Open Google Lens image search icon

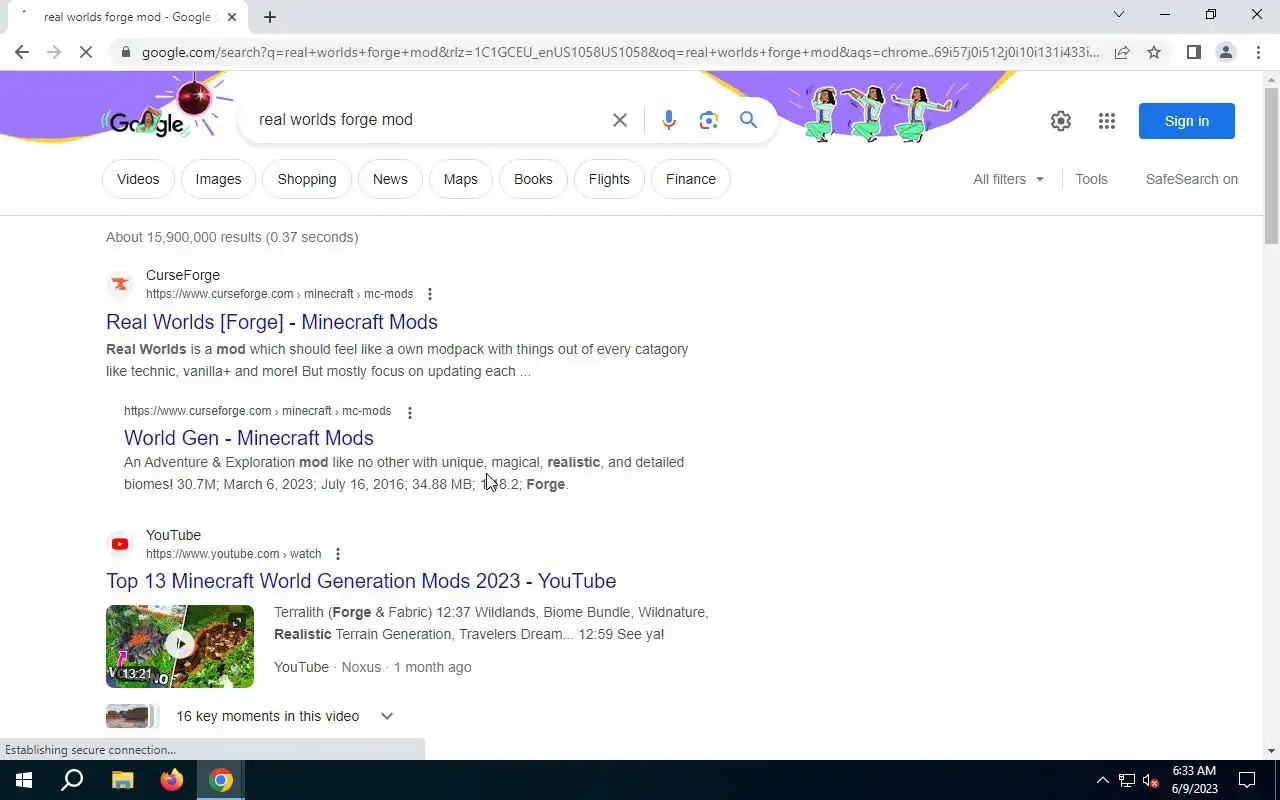(709, 120)
